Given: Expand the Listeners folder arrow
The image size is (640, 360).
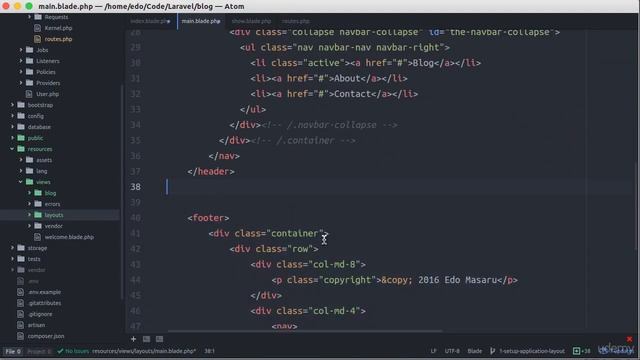Looking at the screenshot, I should click(x=21, y=61).
